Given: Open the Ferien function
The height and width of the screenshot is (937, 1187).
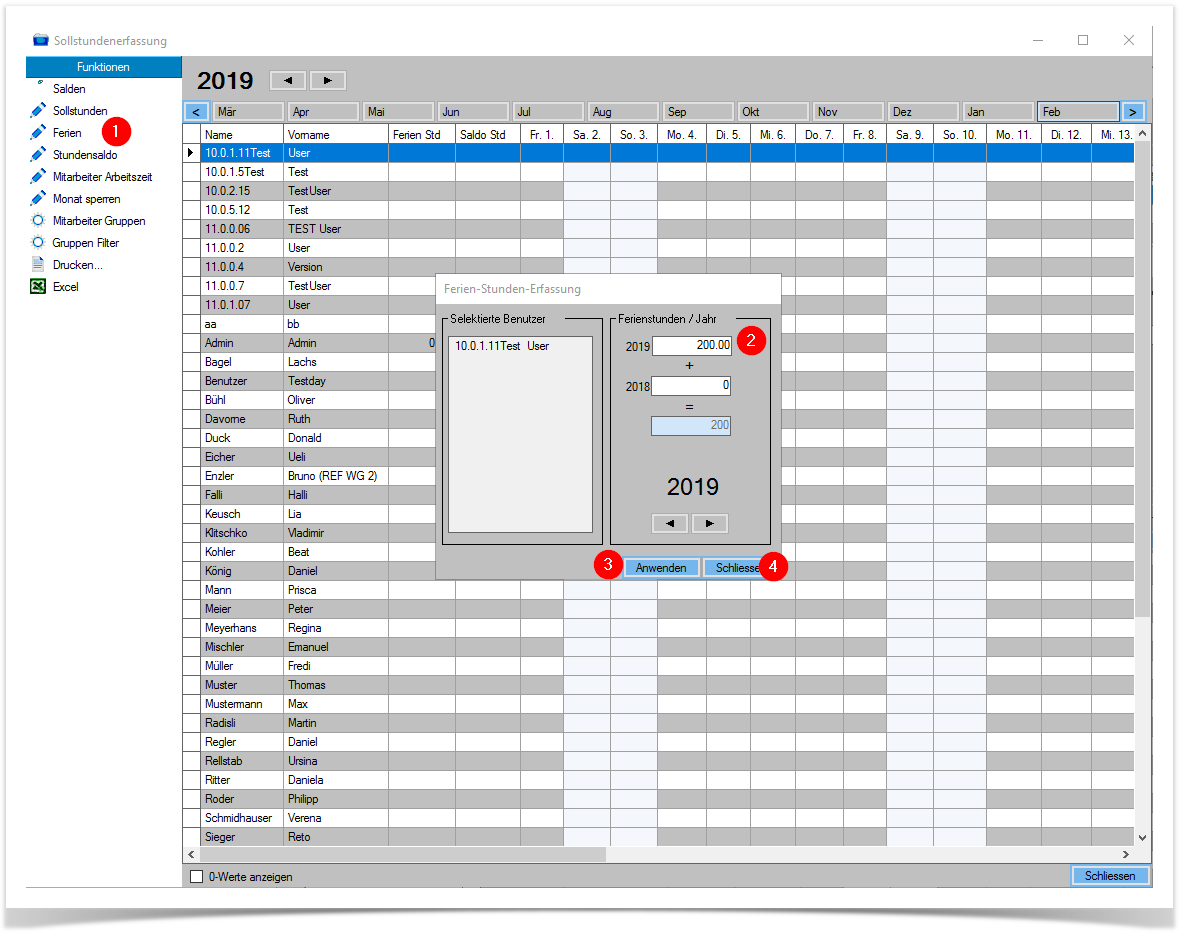Looking at the screenshot, I should [x=67, y=132].
